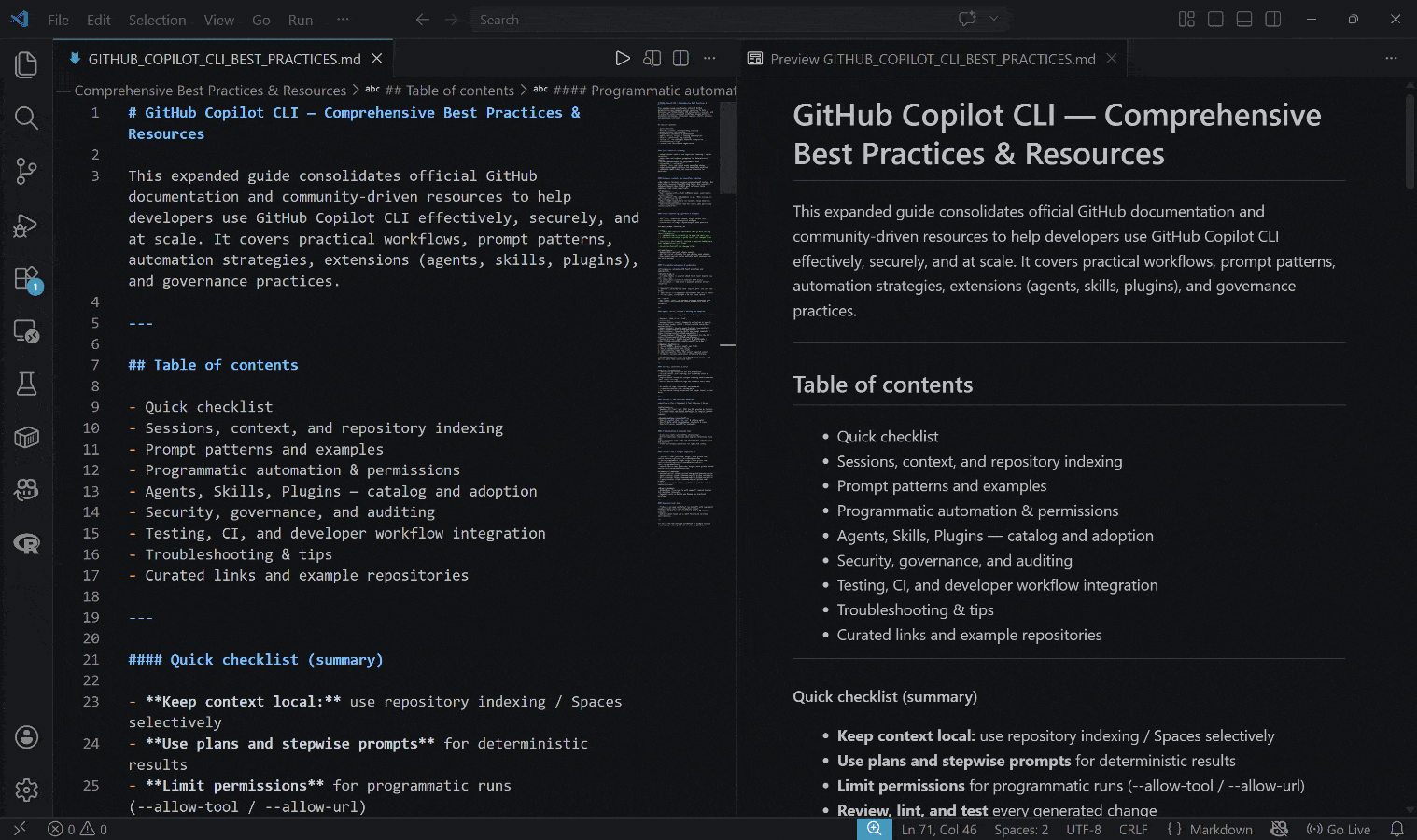The image size is (1417, 840).
Task: Open the hidden menus ellipsis in the menu bar
Action: (x=343, y=20)
